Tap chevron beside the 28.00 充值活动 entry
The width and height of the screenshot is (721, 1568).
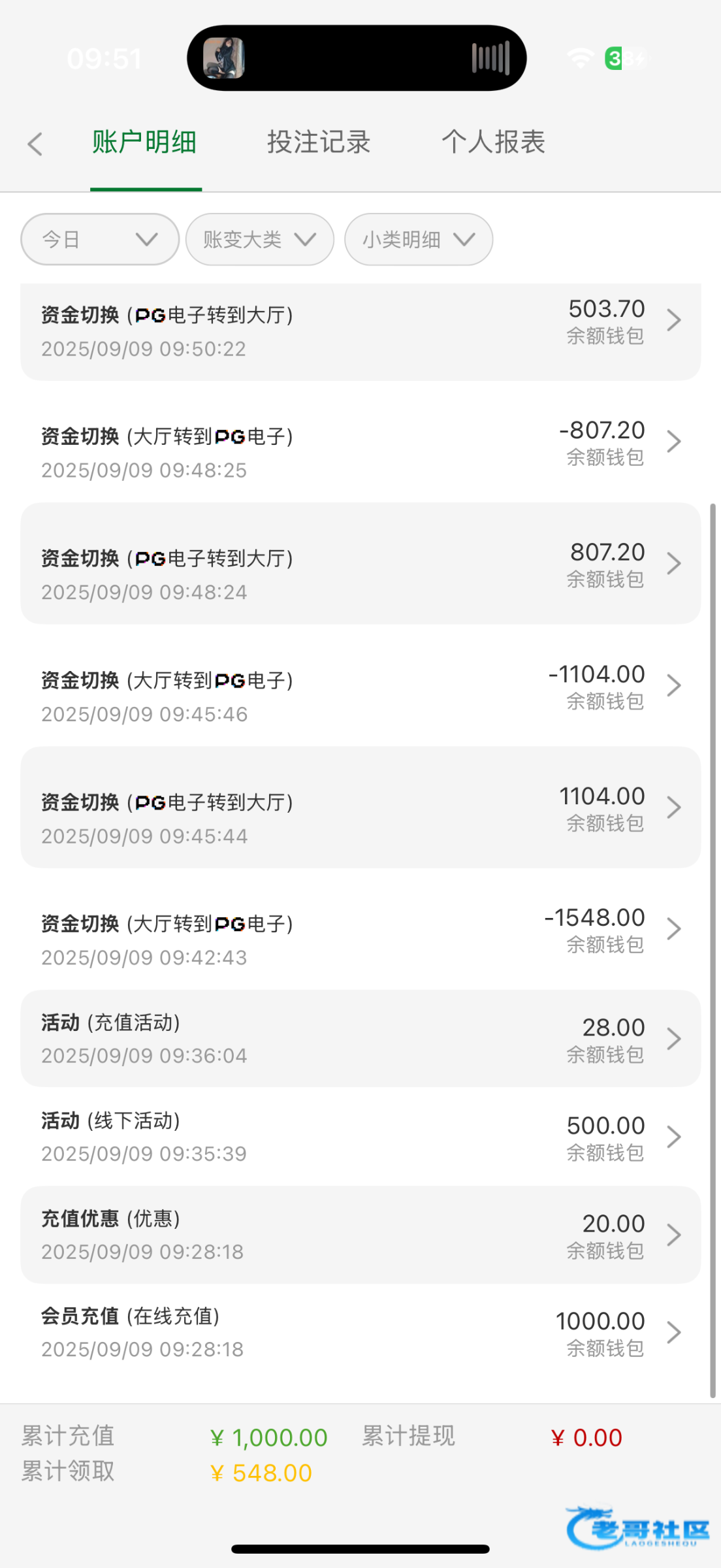pos(673,1038)
